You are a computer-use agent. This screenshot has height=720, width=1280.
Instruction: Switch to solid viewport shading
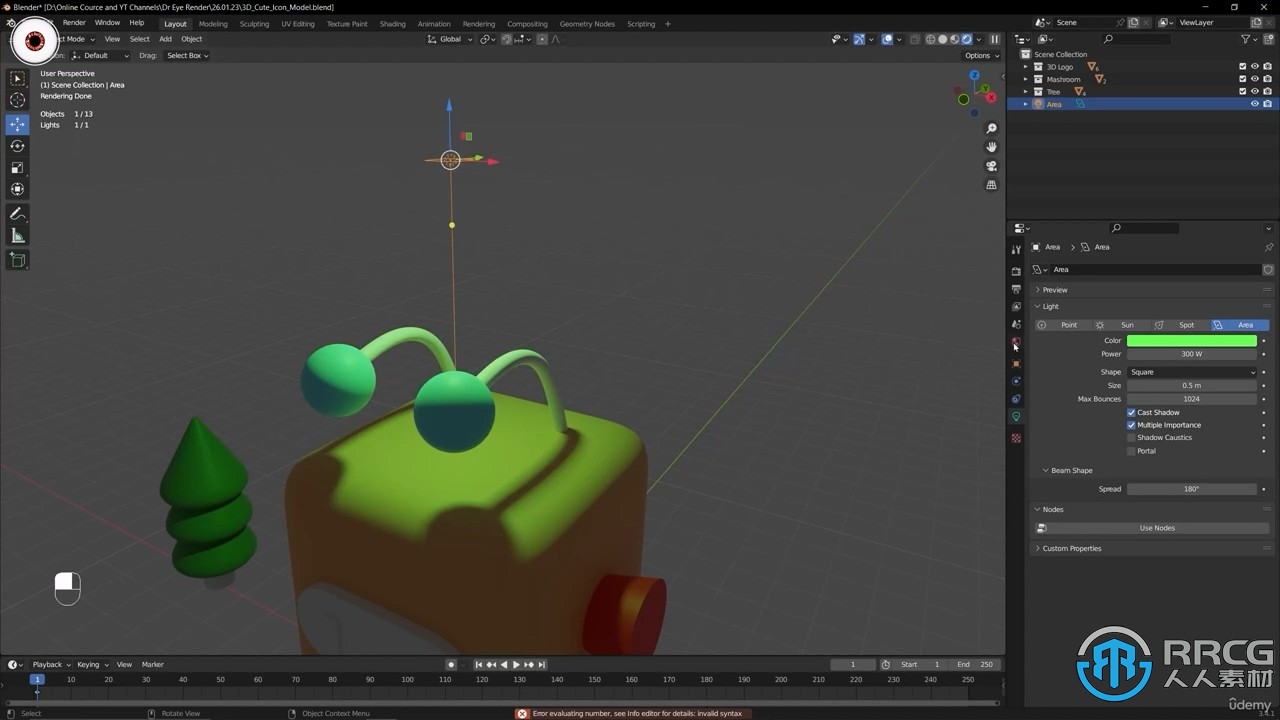[x=942, y=39]
